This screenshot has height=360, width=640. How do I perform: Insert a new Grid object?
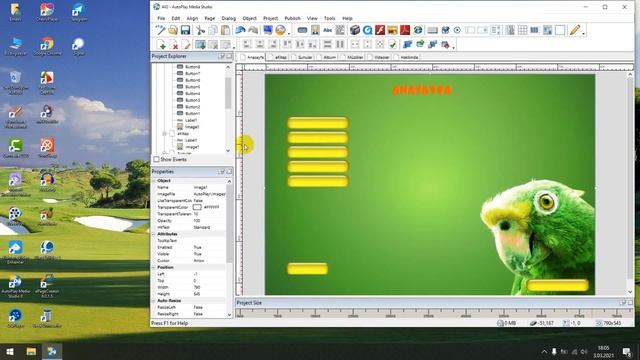pos(522,30)
